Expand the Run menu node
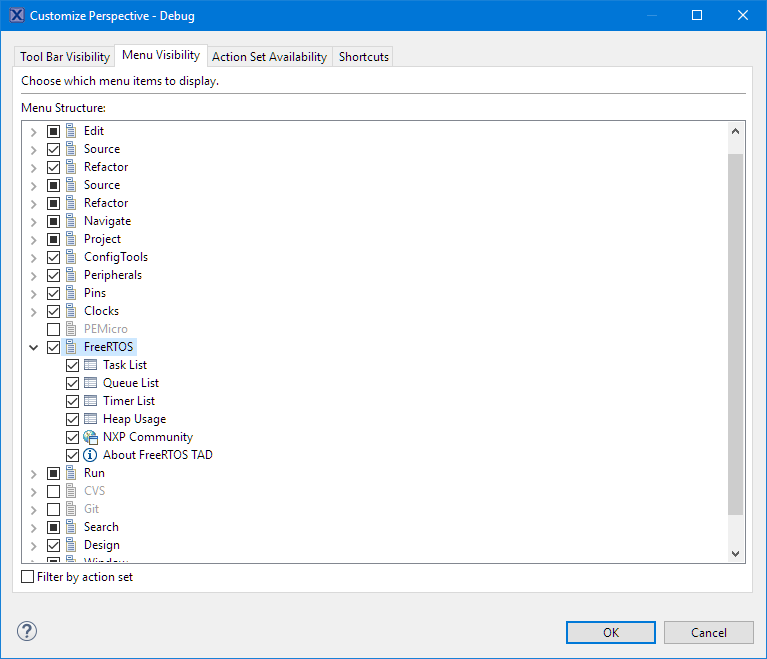The width and height of the screenshot is (767, 659). click(33, 474)
